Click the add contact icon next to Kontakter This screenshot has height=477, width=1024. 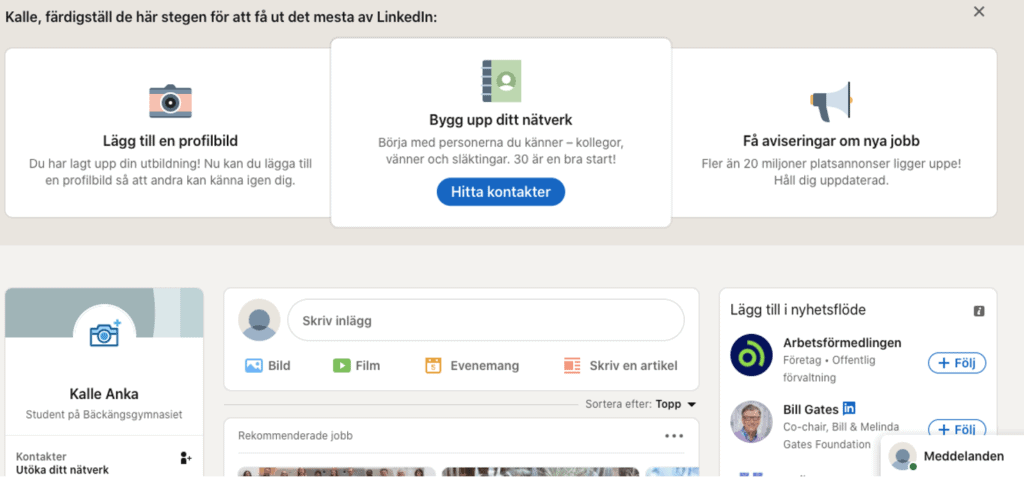pyautogui.click(x=186, y=458)
